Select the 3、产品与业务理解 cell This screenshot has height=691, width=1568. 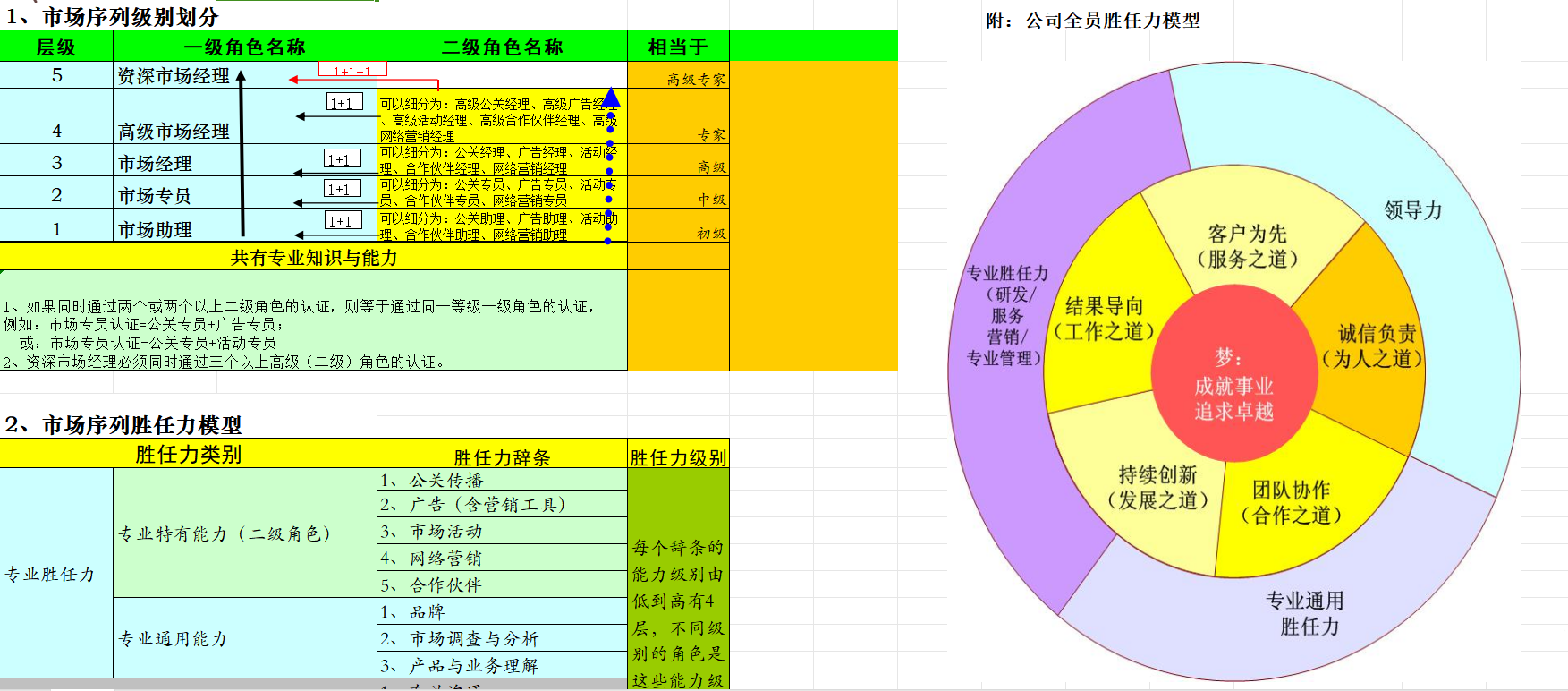click(x=502, y=665)
